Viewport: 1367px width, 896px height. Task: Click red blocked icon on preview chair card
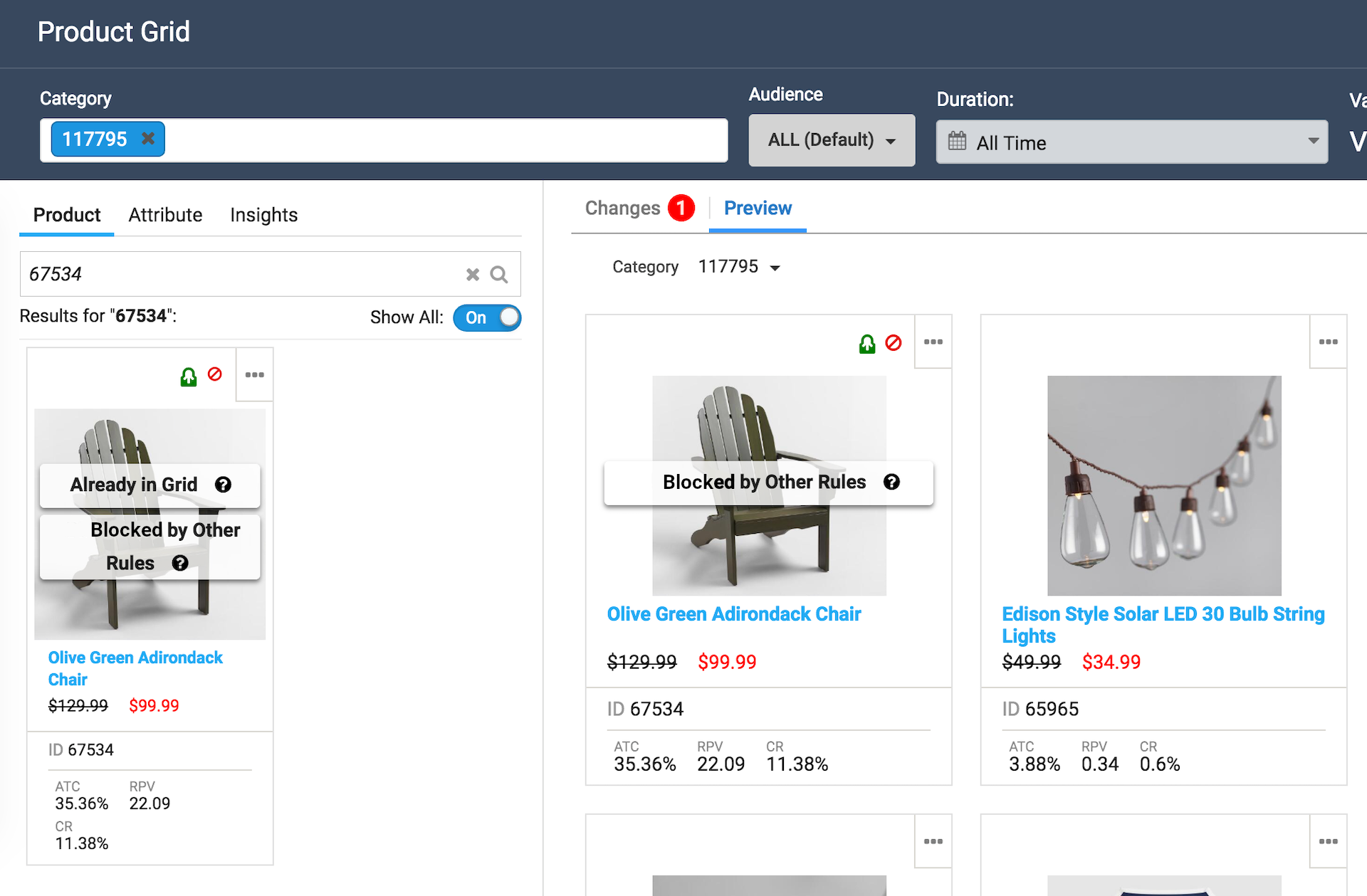(x=893, y=343)
